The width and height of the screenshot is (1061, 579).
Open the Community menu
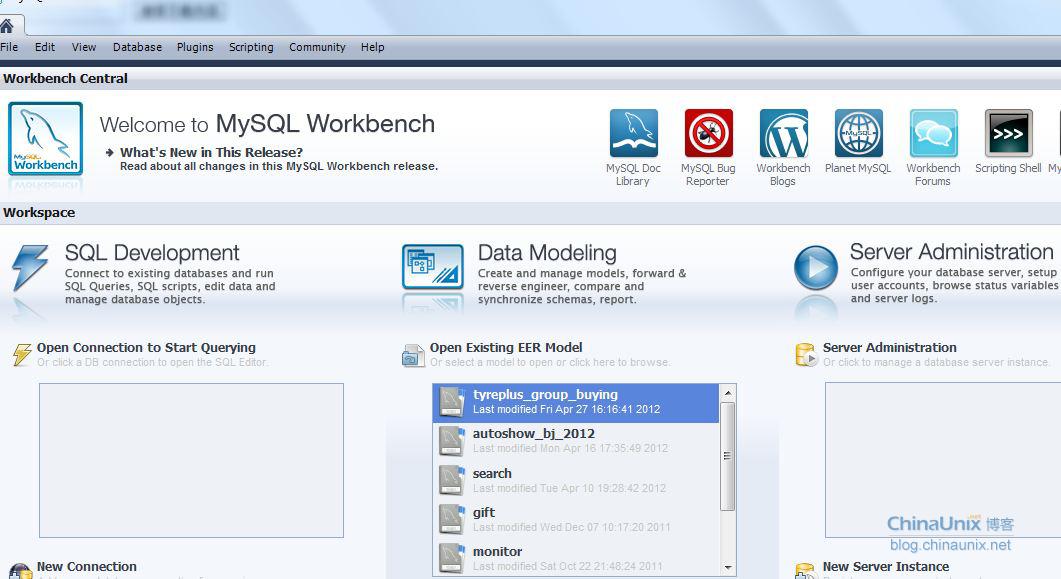(317, 47)
